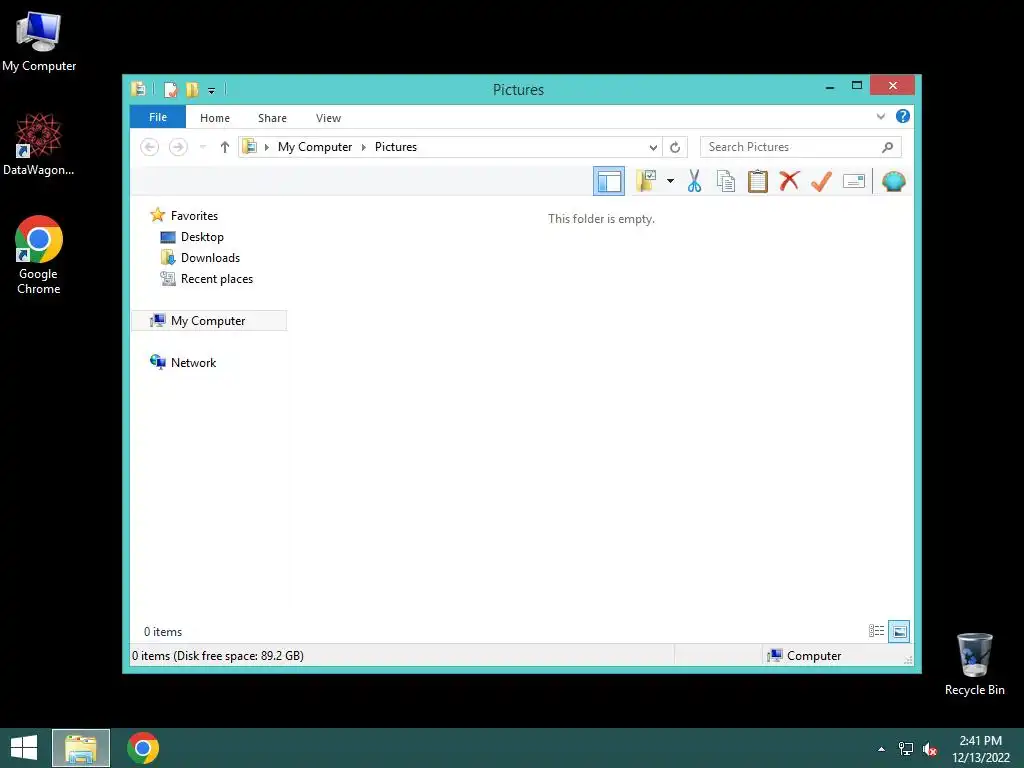Click File Explorer in the taskbar
This screenshot has height=768, width=1024.
pyautogui.click(x=81, y=748)
